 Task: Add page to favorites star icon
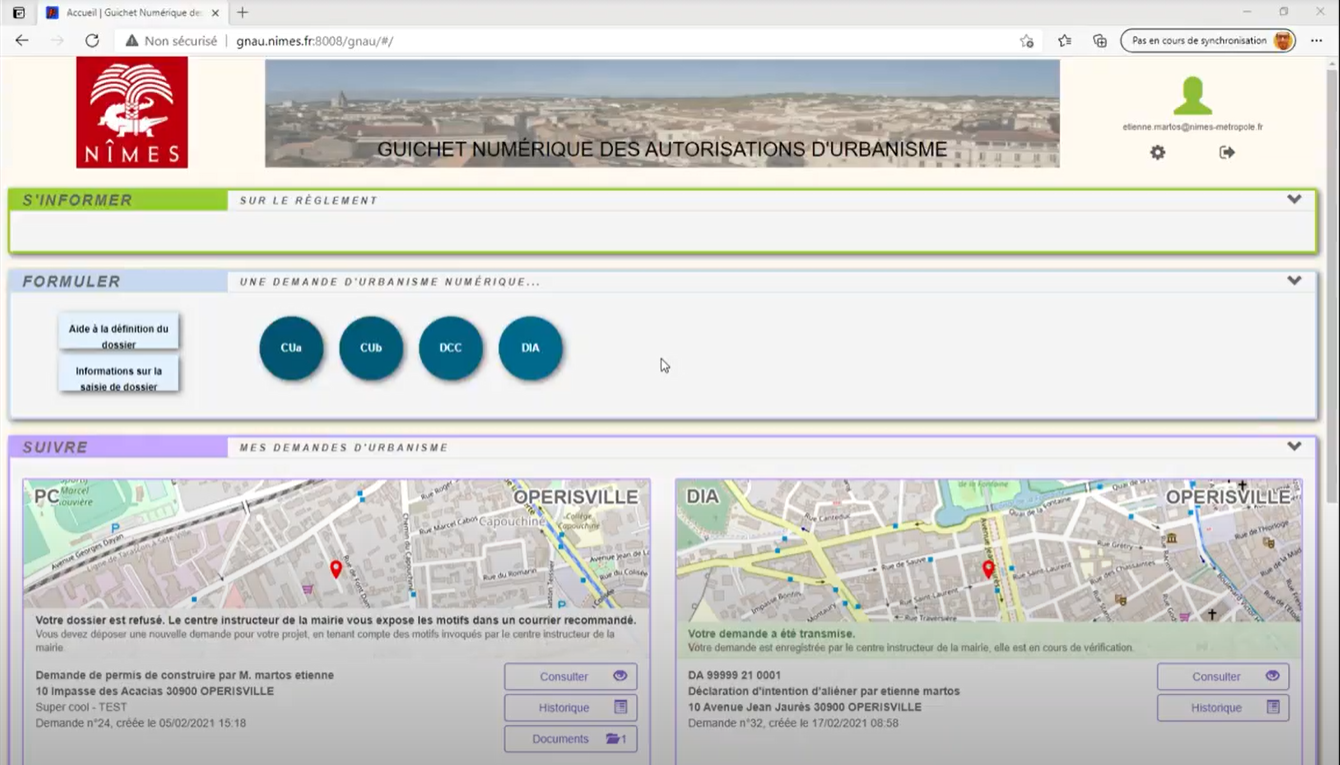(x=1027, y=41)
